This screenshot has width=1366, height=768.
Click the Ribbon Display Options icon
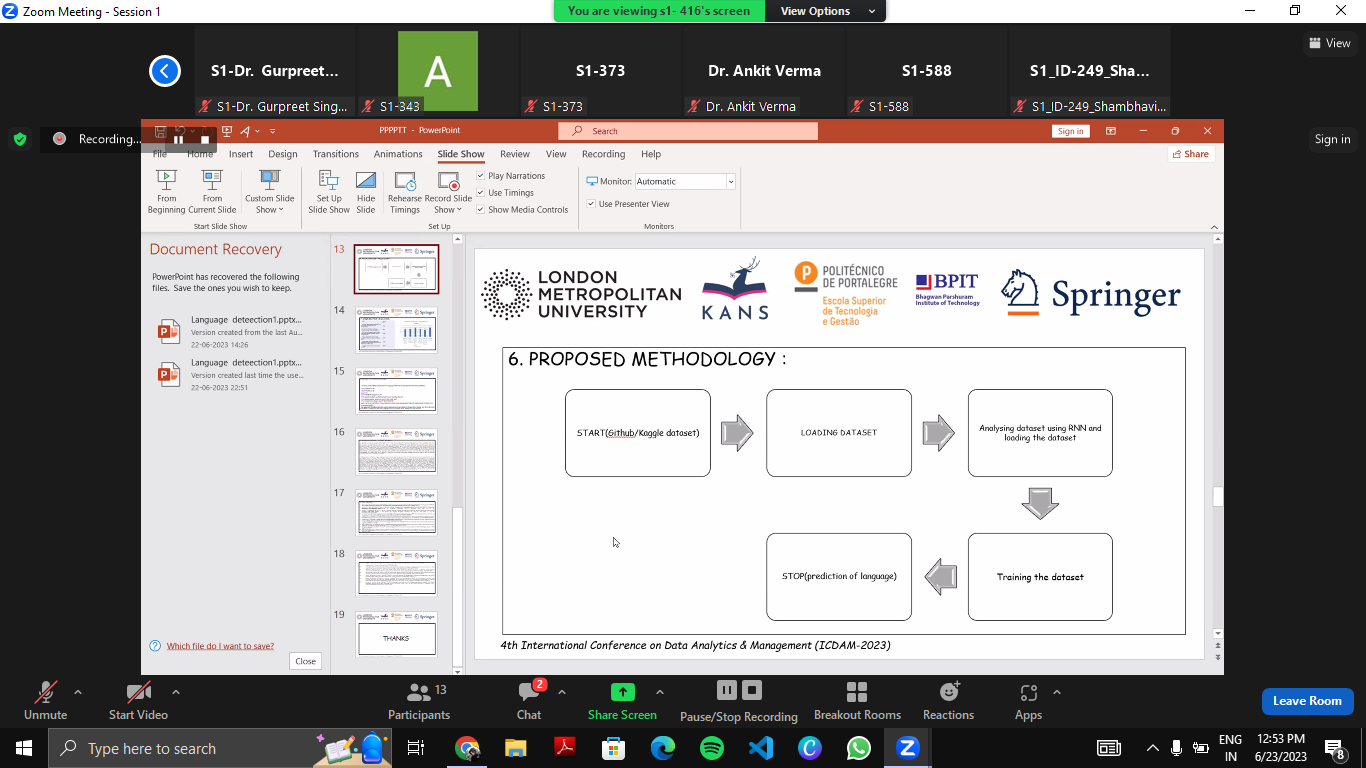point(1110,131)
